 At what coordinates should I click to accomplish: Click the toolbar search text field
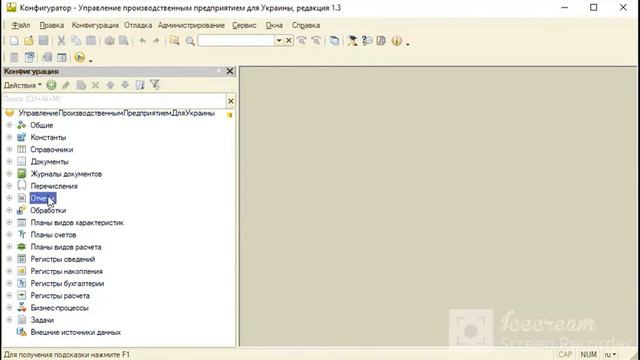click(236, 41)
